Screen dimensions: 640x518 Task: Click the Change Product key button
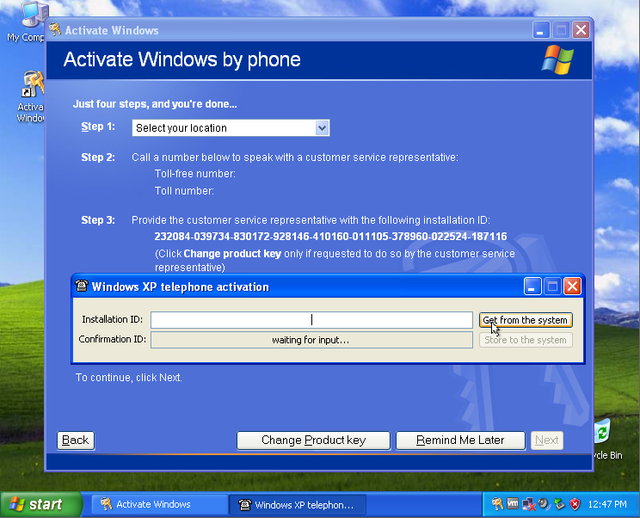coord(313,440)
